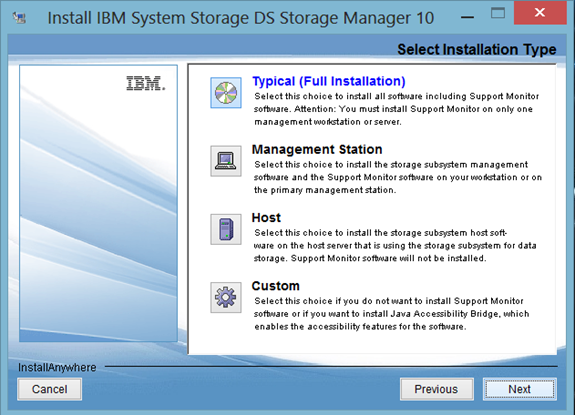This screenshot has width=575, height=415.
Task: Click the IBM logo in side panel
Action: 146,83
